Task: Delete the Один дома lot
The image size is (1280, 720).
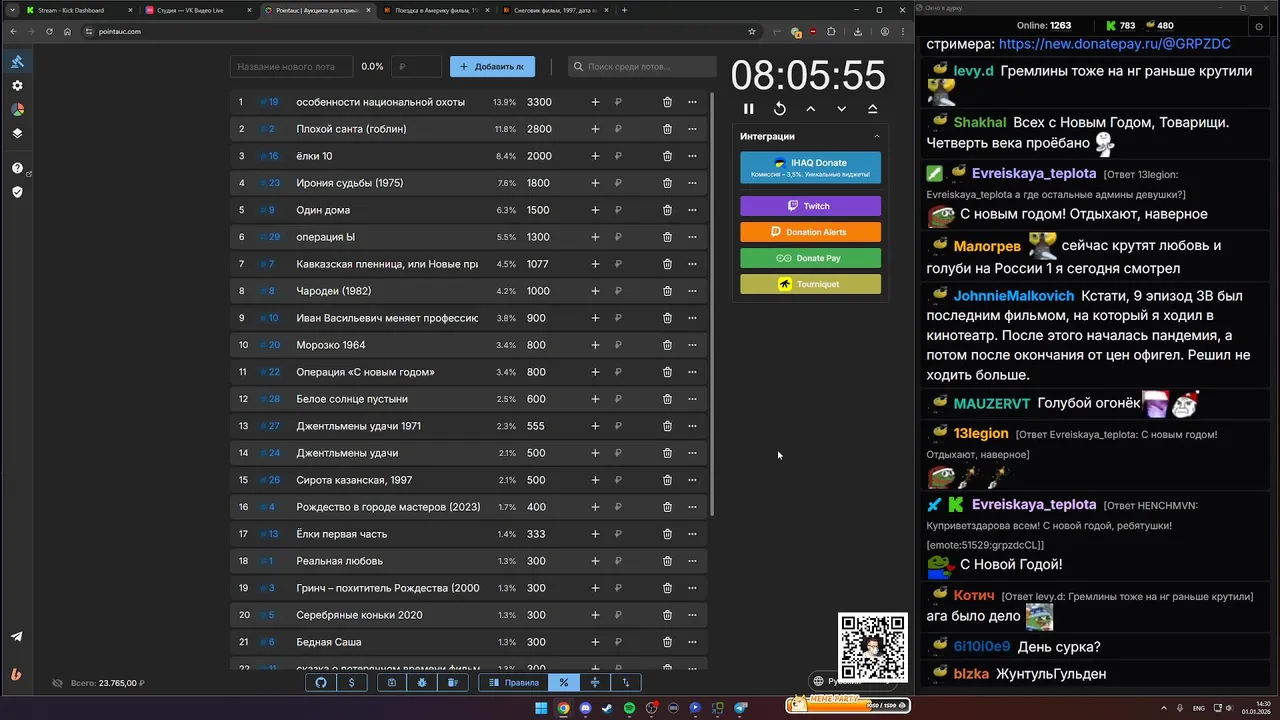Action: point(667,210)
